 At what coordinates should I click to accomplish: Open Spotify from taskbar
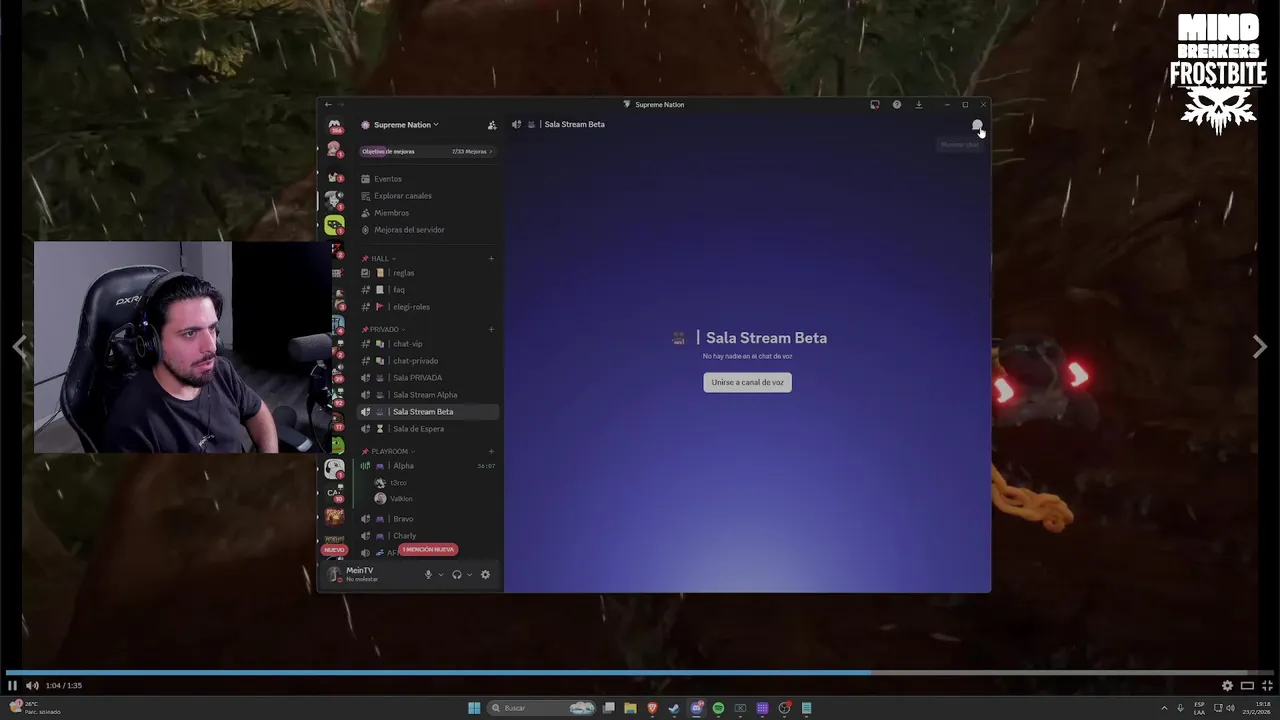tap(718, 708)
